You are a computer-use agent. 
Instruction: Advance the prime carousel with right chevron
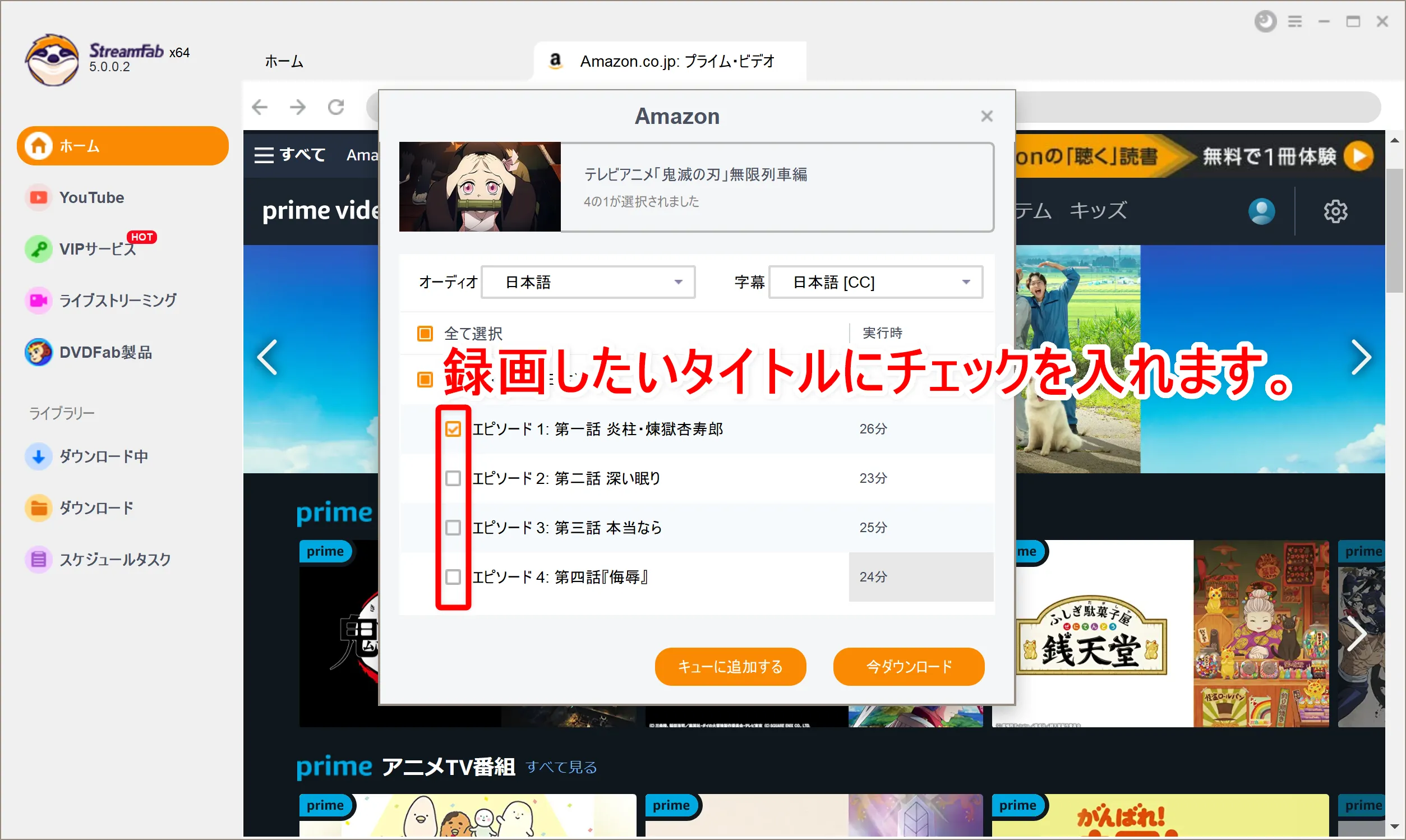1356,634
